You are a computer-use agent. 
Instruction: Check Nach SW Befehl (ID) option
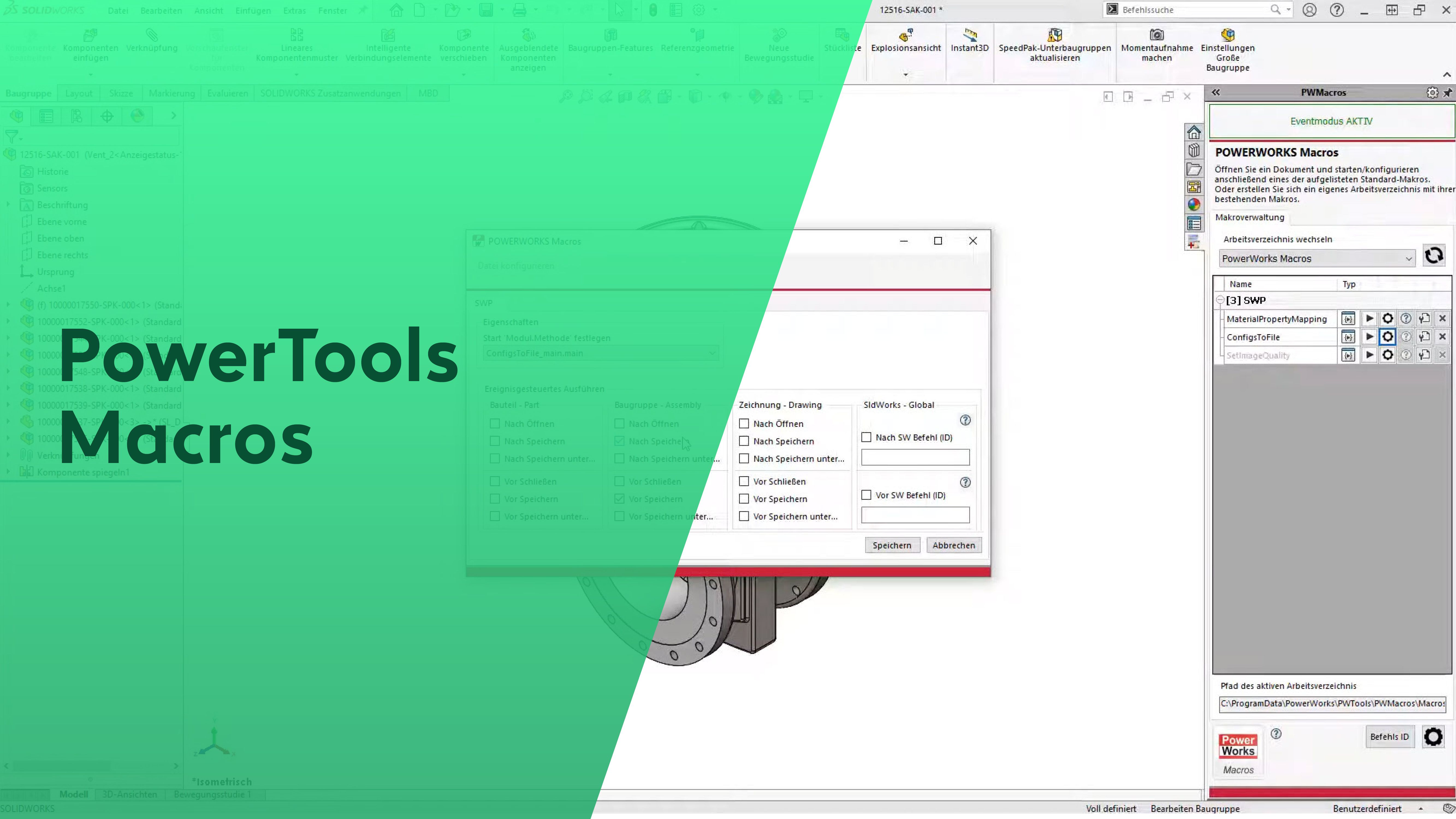866,437
